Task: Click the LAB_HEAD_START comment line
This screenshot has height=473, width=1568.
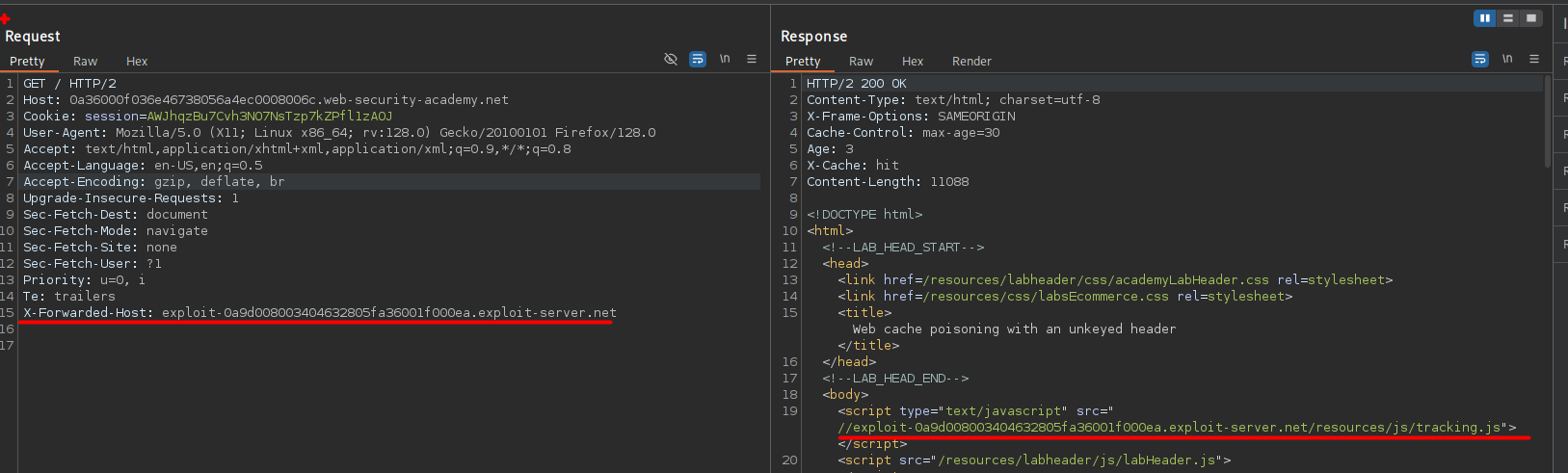Action: coord(903,248)
